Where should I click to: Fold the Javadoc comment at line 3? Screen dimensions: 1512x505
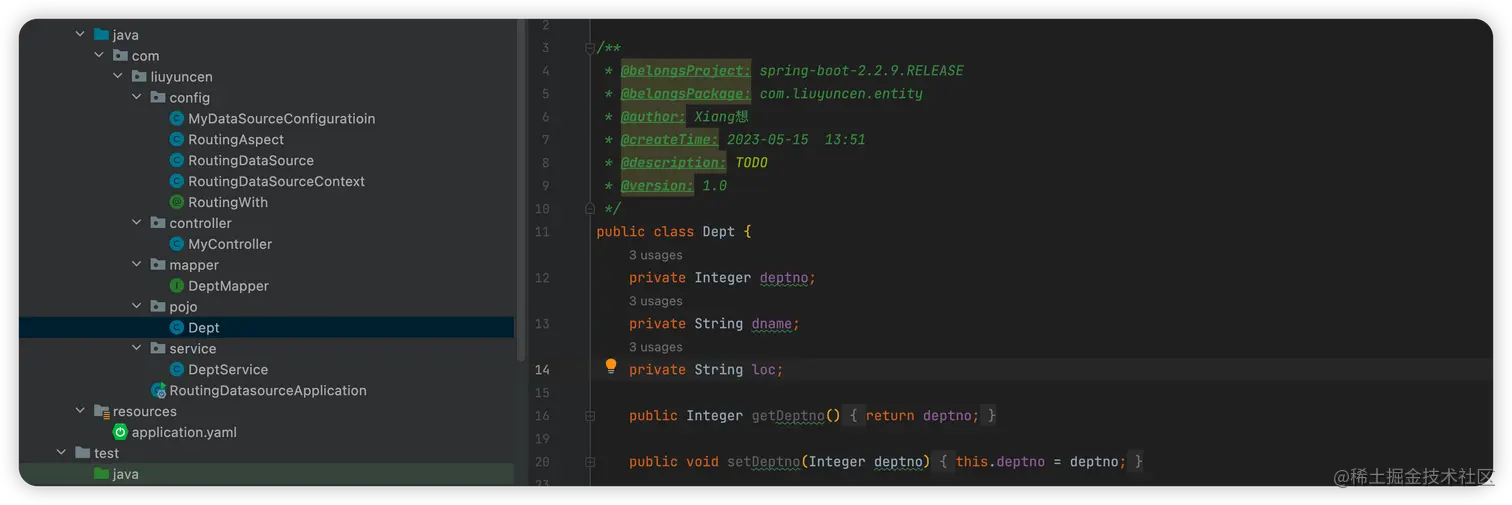tap(590, 47)
